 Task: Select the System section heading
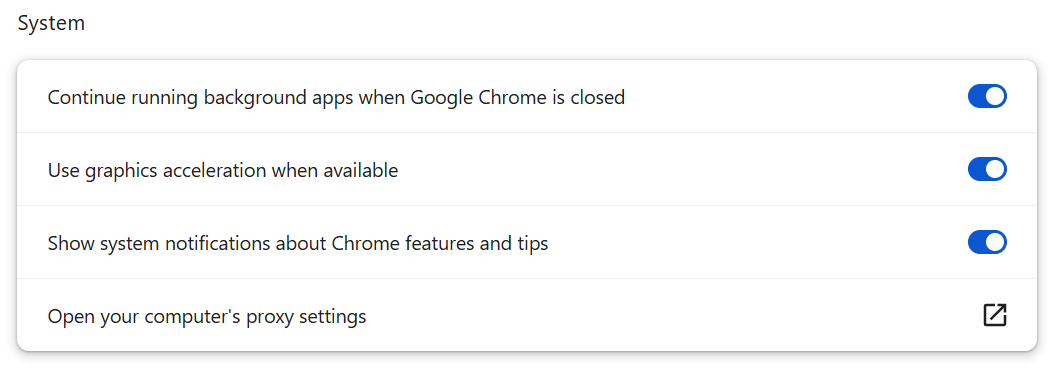coord(51,24)
